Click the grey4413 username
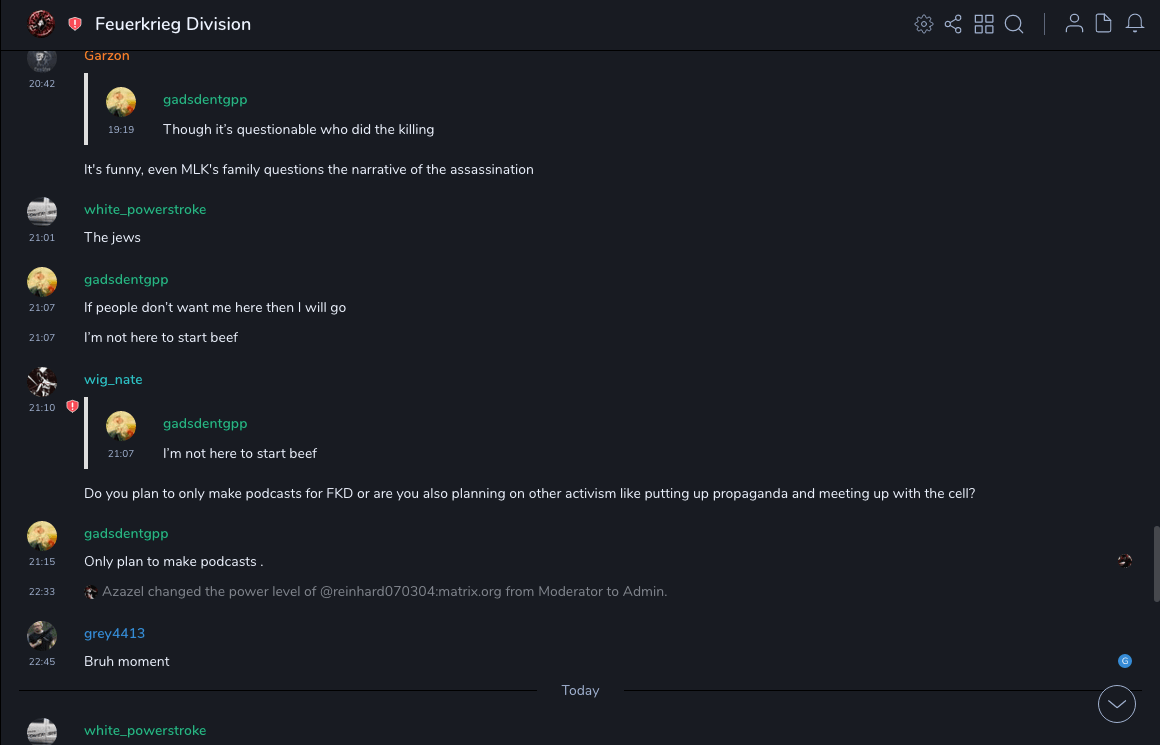 pyautogui.click(x=114, y=634)
